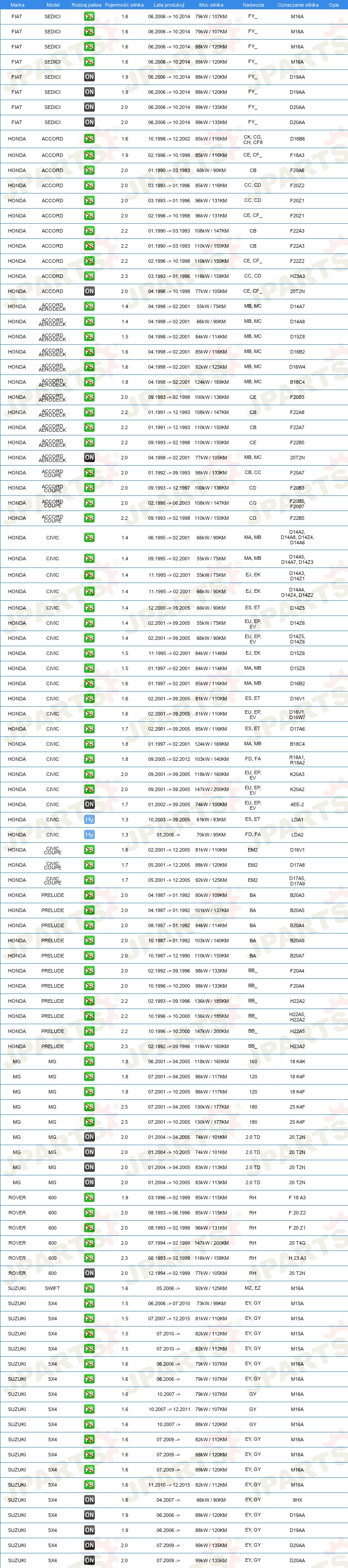Screen dimensions: 348x1568
Task: Click petrol icon in MG 18 K4K row
Action: click(89, 1061)
